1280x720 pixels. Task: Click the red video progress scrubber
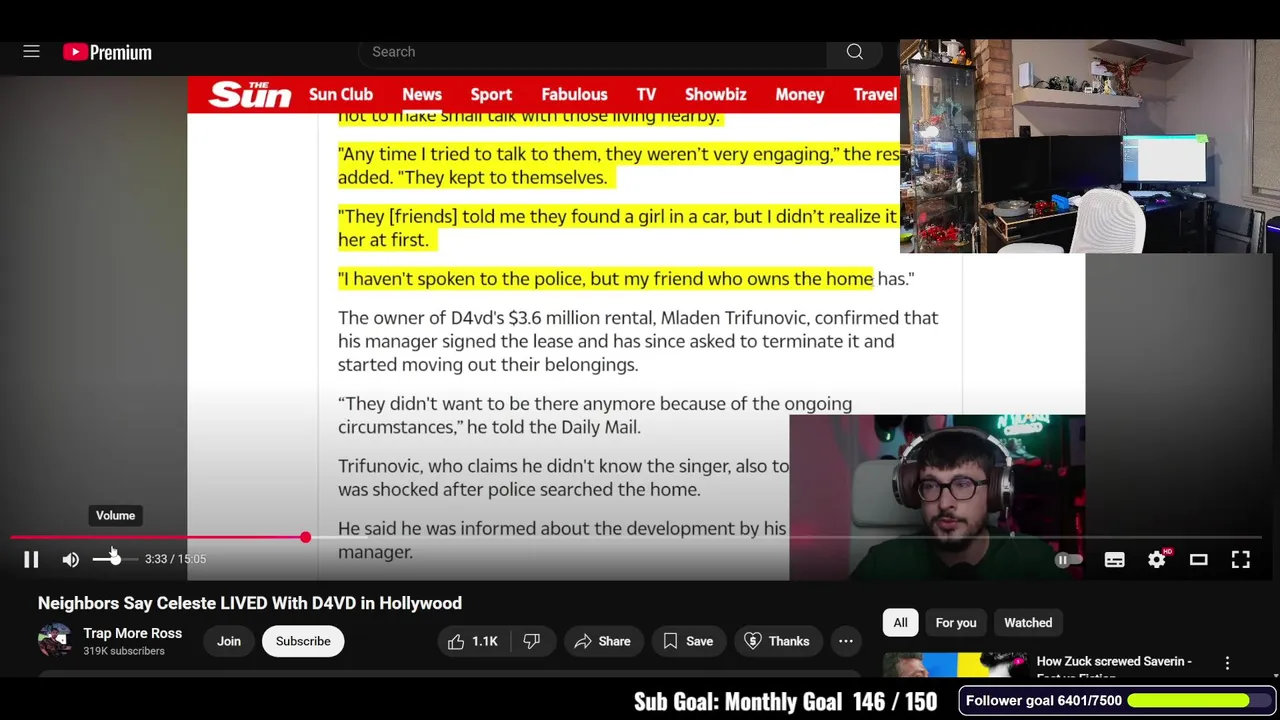pos(305,538)
